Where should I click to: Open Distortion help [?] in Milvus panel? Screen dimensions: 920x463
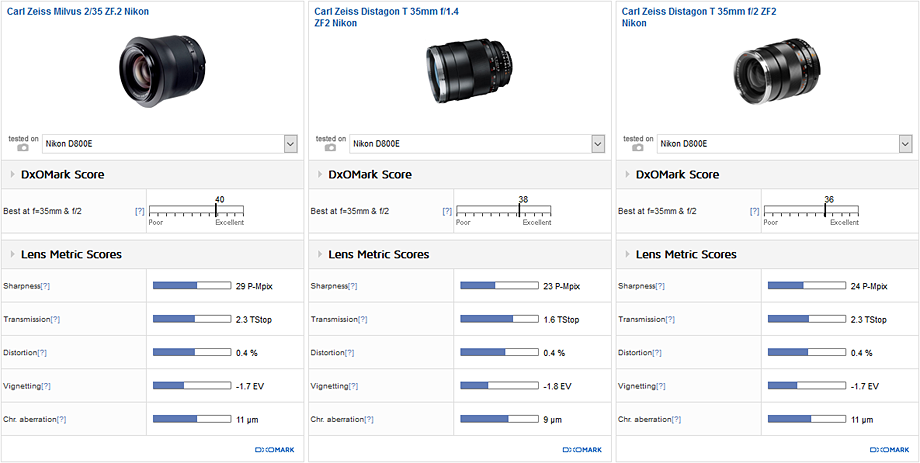tap(42, 353)
